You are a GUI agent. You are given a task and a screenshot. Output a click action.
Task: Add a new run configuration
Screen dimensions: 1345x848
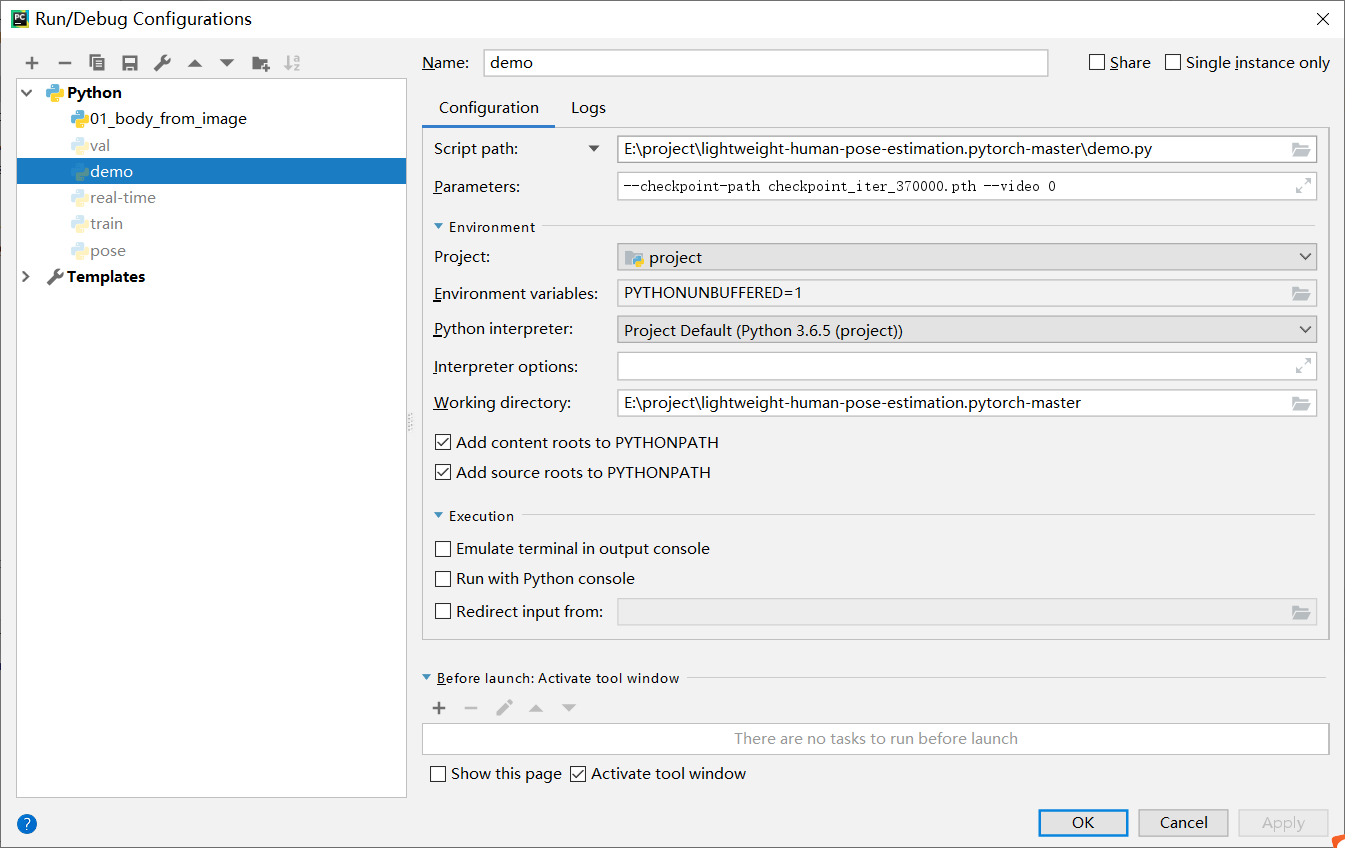pos(31,62)
